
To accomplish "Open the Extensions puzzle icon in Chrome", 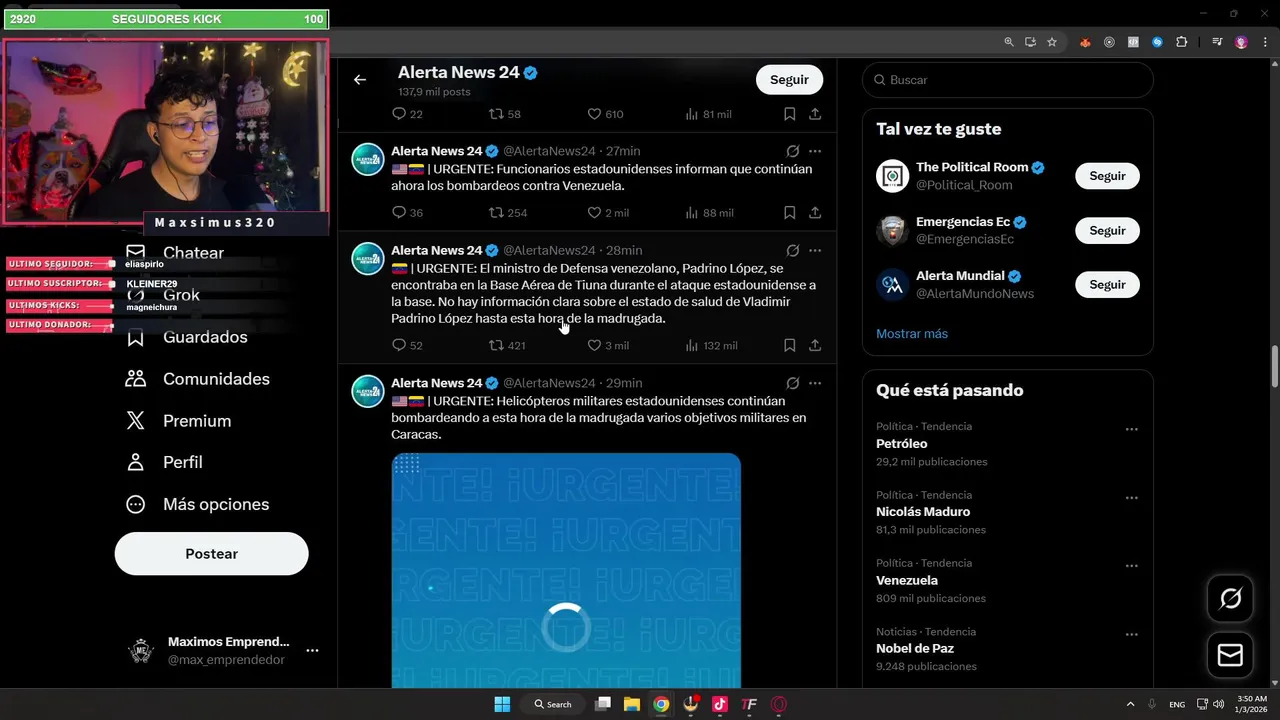I will click(x=1182, y=42).
